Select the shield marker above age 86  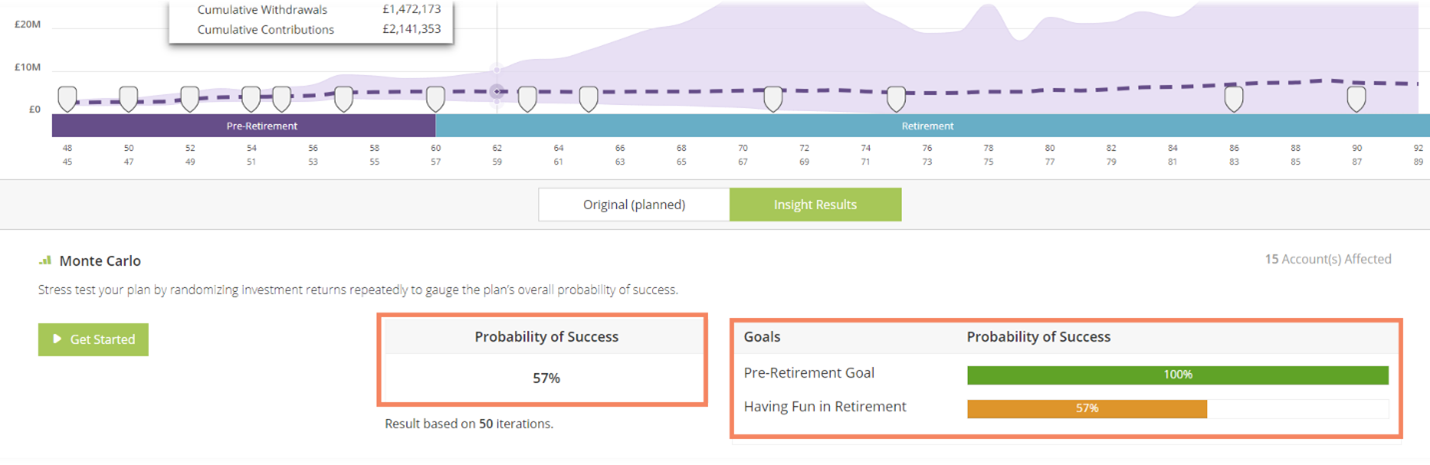point(1233,98)
